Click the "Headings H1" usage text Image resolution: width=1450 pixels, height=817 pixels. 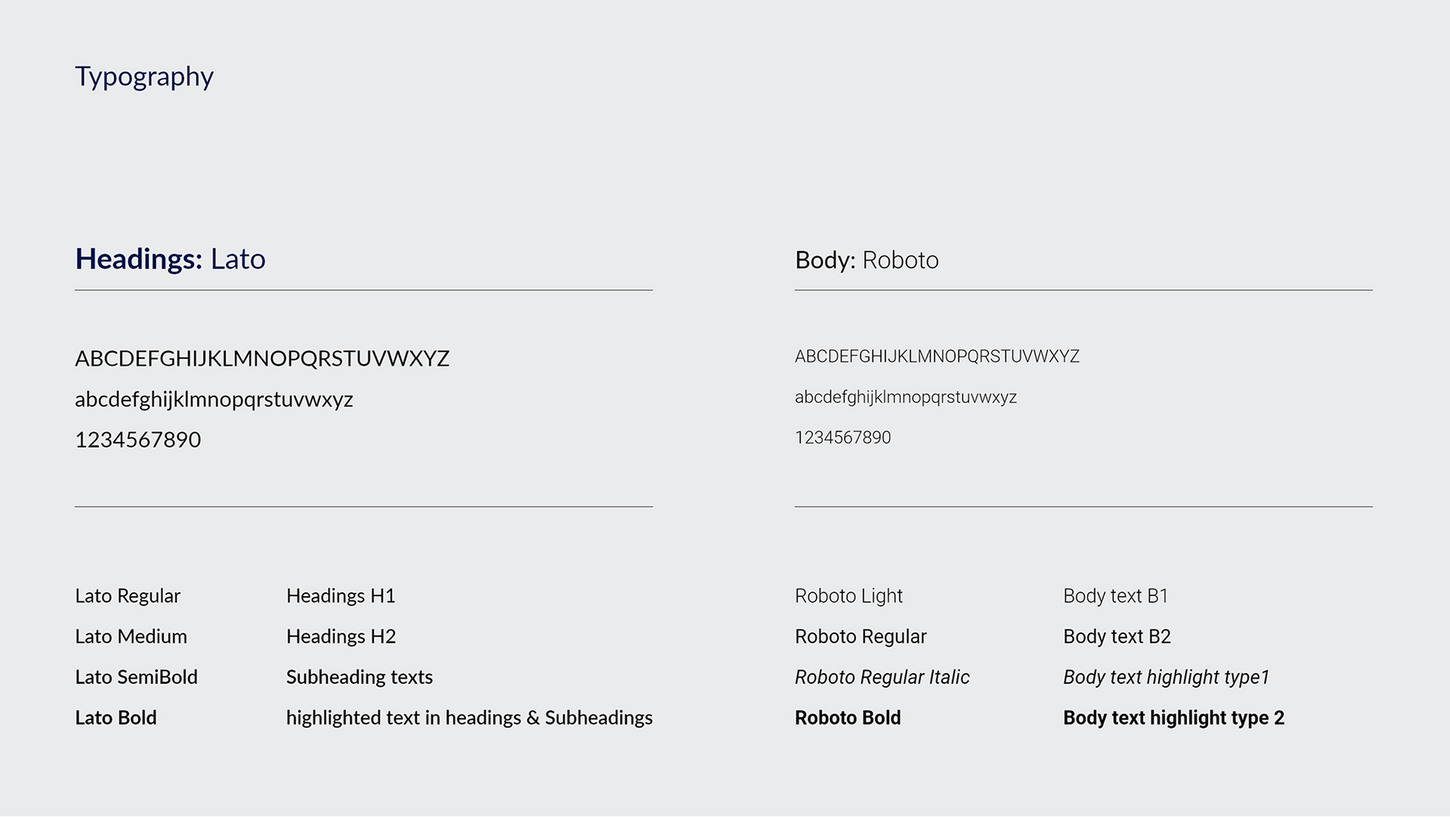coord(341,596)
